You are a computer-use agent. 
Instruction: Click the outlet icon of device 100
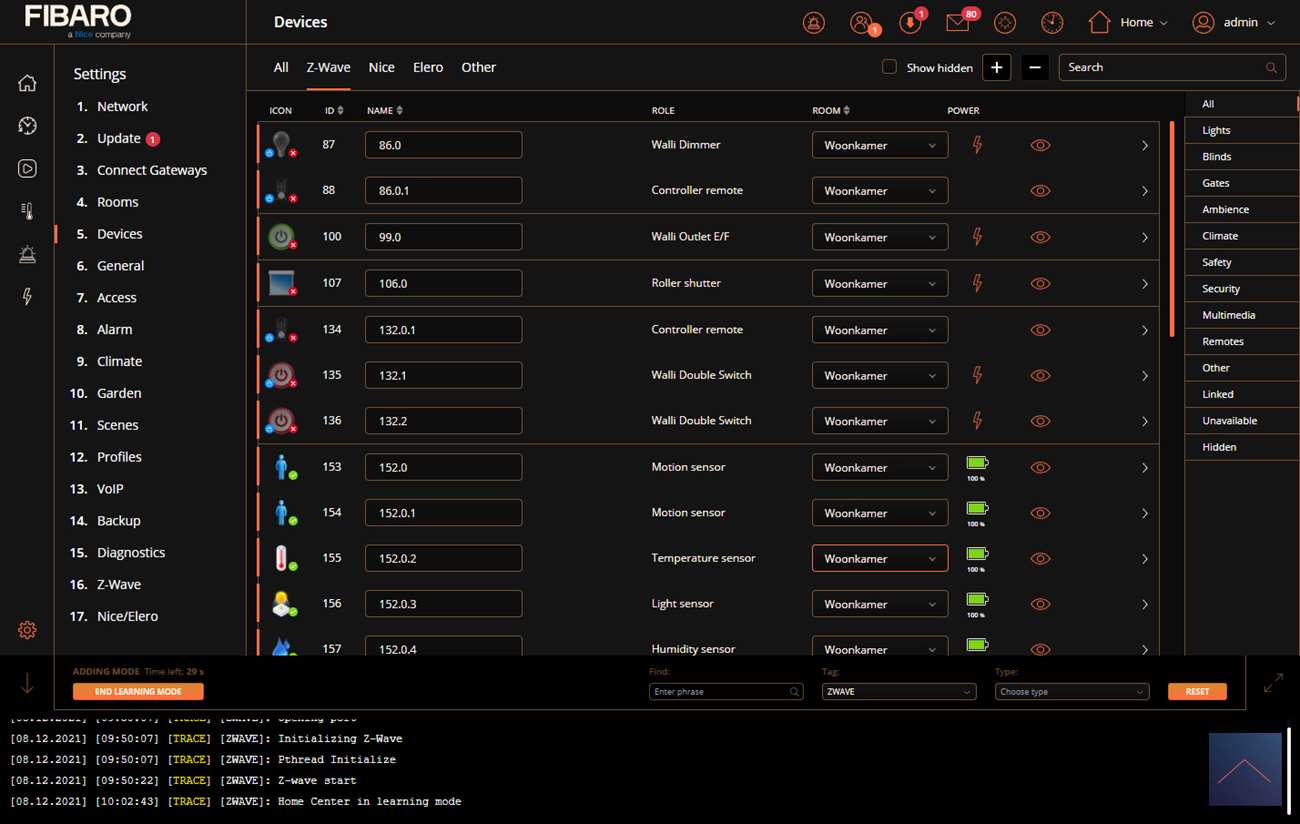[x=282, y=237]
